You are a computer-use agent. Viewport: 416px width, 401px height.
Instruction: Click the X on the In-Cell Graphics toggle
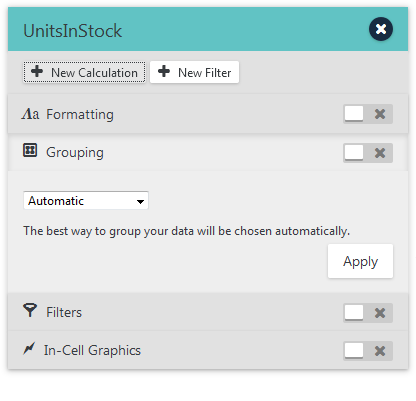coord(380,351)
